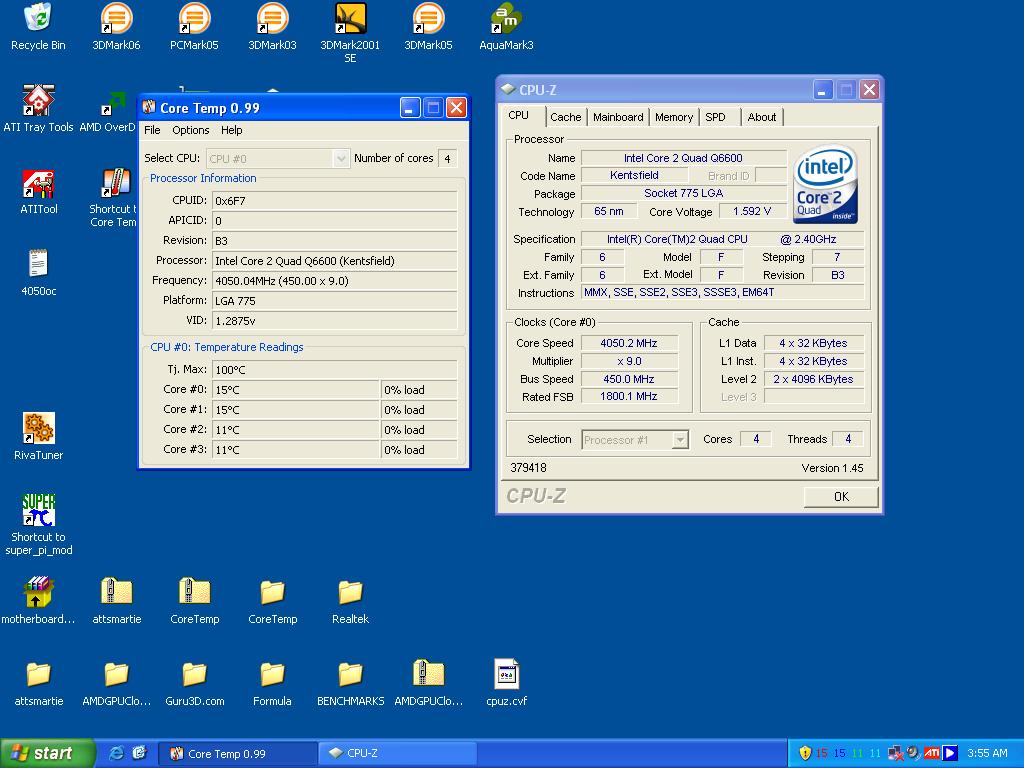1024x768 pixels.
Task: Click the Intel Core 2 Quad logo
Action: click(x=825, y=184)
